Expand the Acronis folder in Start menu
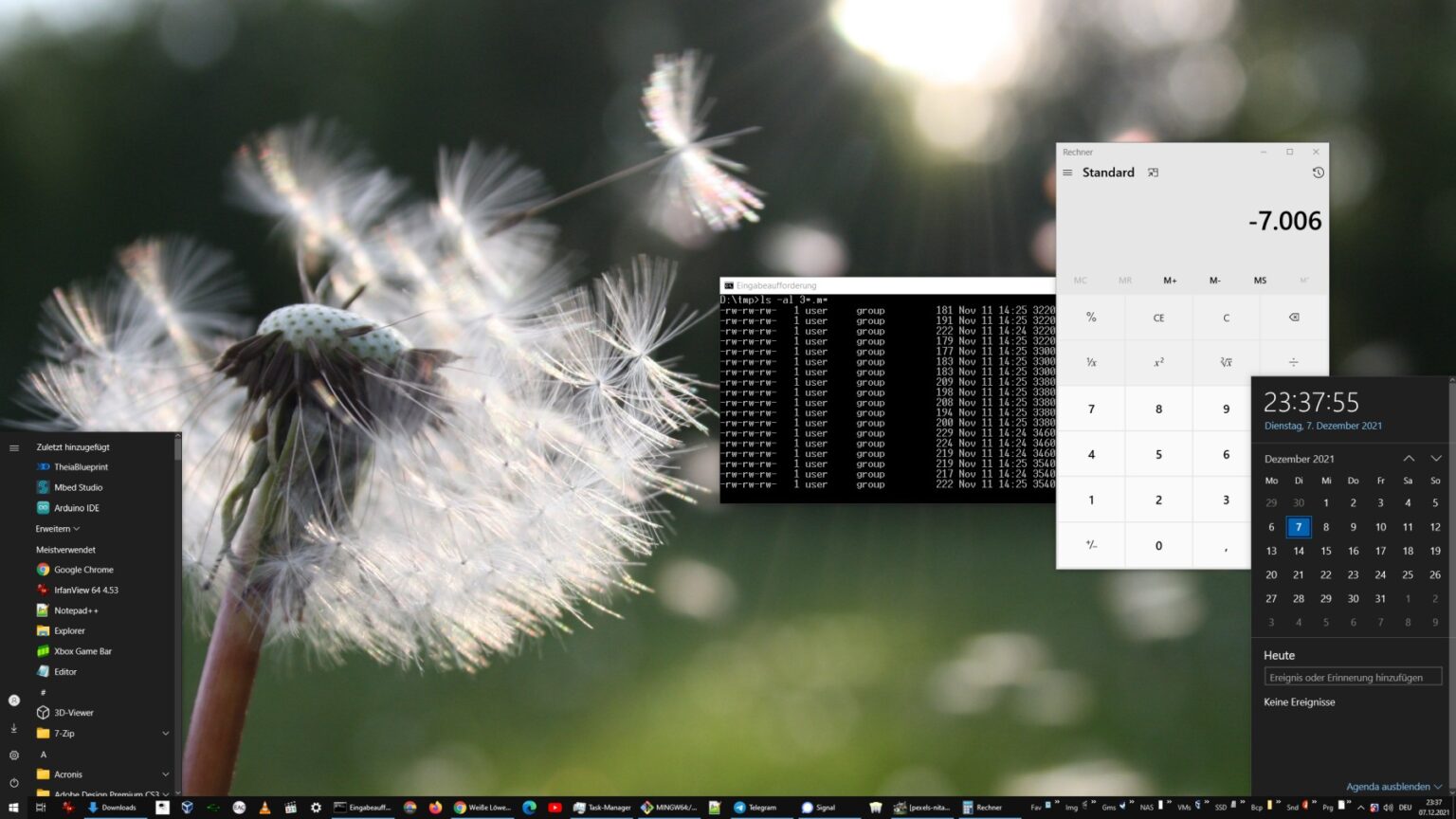This screenshot has height=819, width=1456. pos(165,774)
